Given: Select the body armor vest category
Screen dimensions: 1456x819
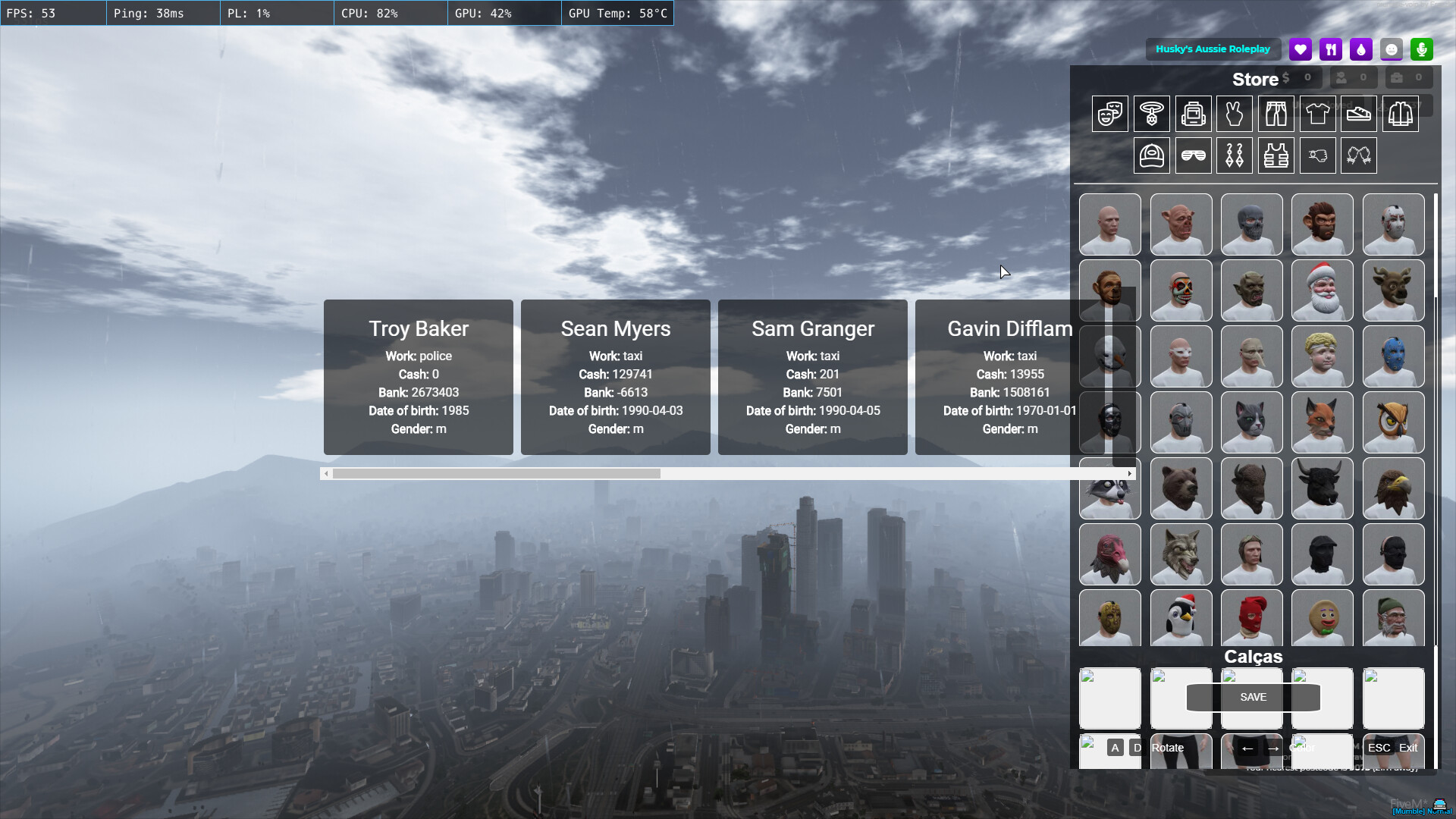Looking at the screenshot, I should pyautogui.click(x=1276, y=155).
